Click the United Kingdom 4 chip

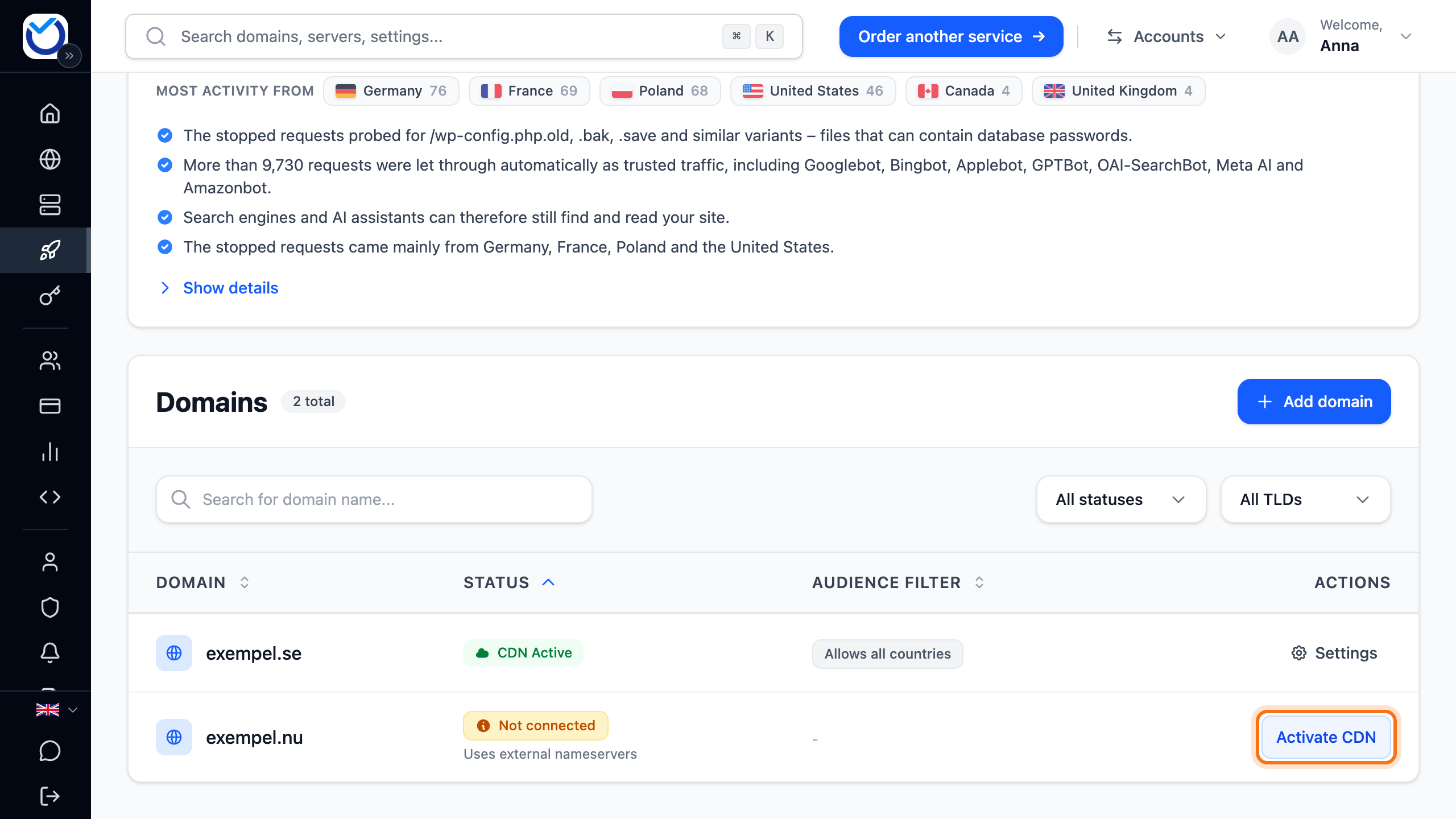point(1118,91)
